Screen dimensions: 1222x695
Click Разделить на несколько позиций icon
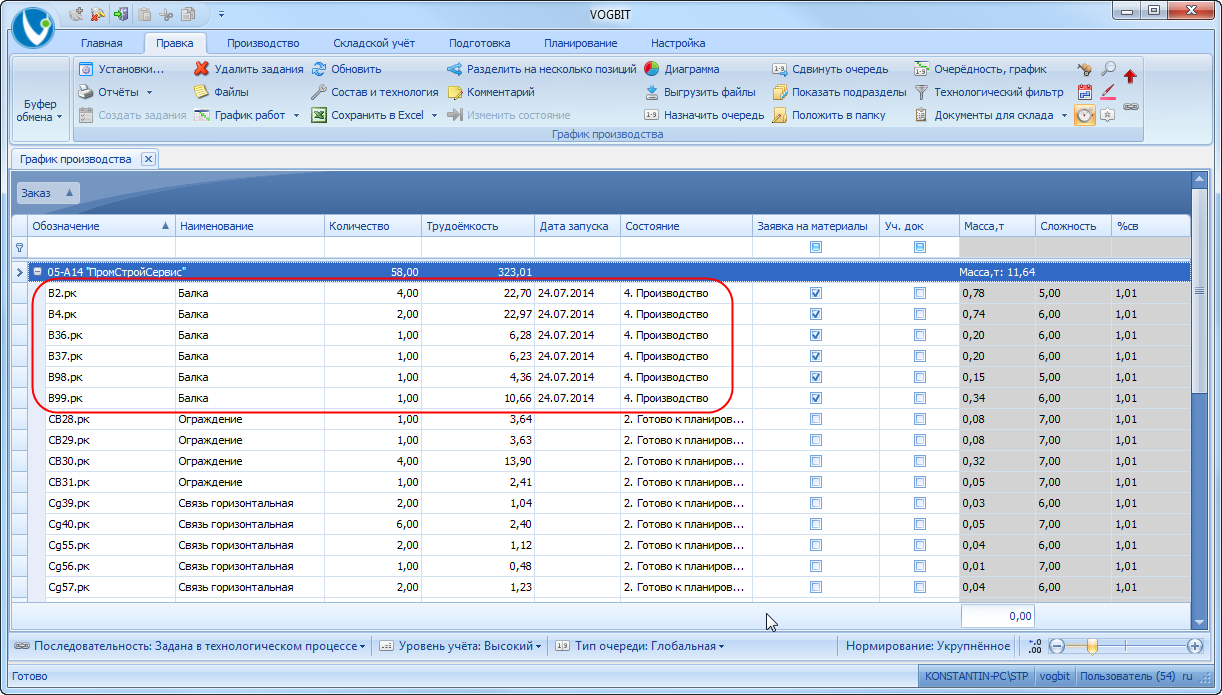coord(455,69)
